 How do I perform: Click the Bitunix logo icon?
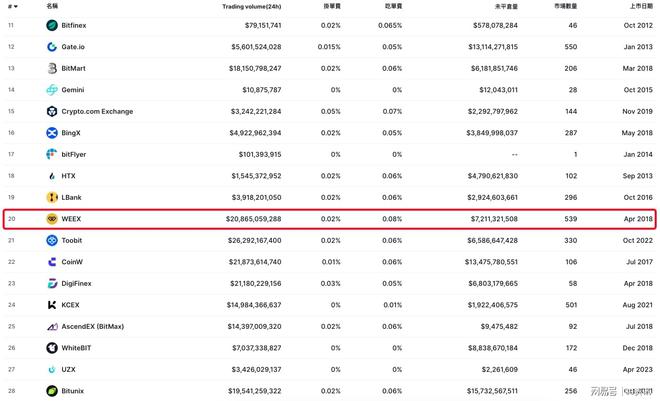[x=52, y=391]
